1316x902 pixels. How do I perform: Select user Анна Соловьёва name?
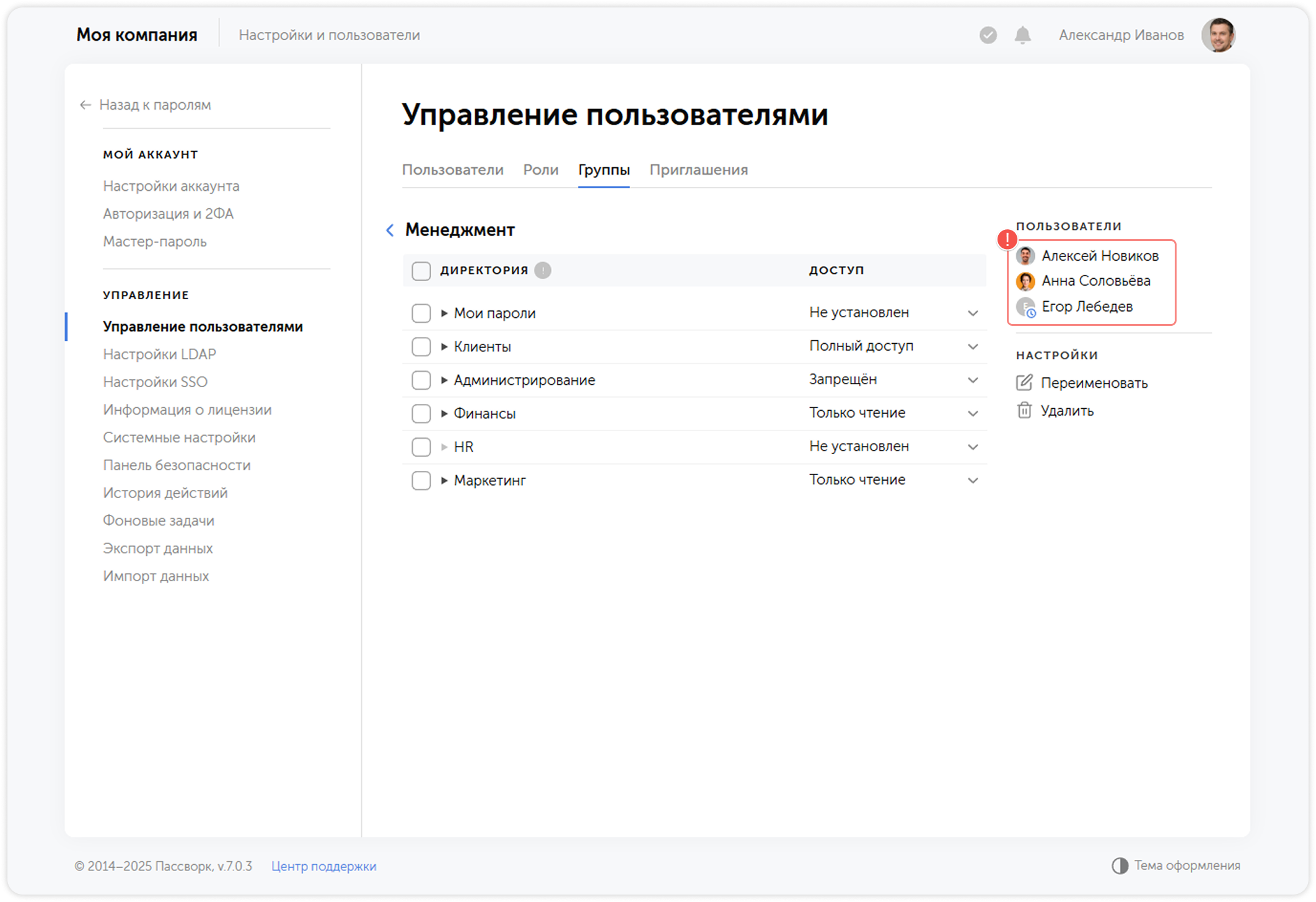coord(1096,281)
